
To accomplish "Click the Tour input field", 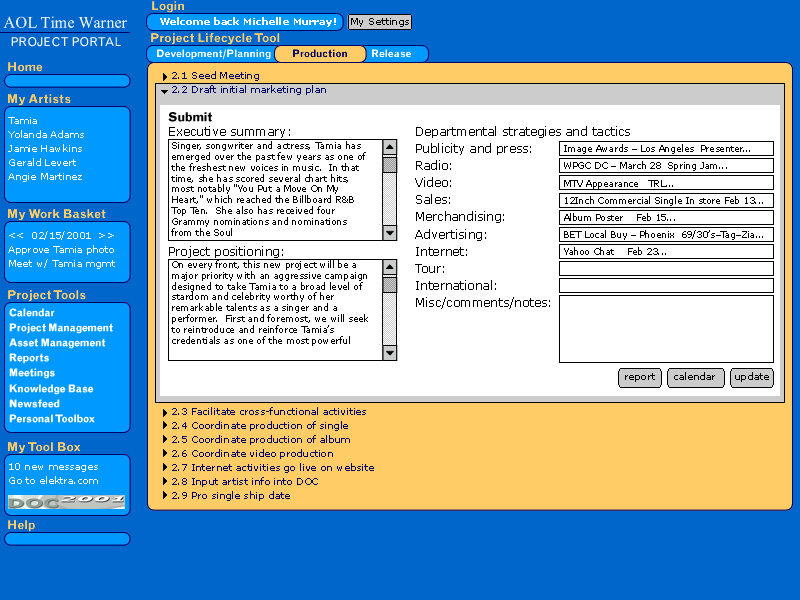I will (x=665, y=268).
